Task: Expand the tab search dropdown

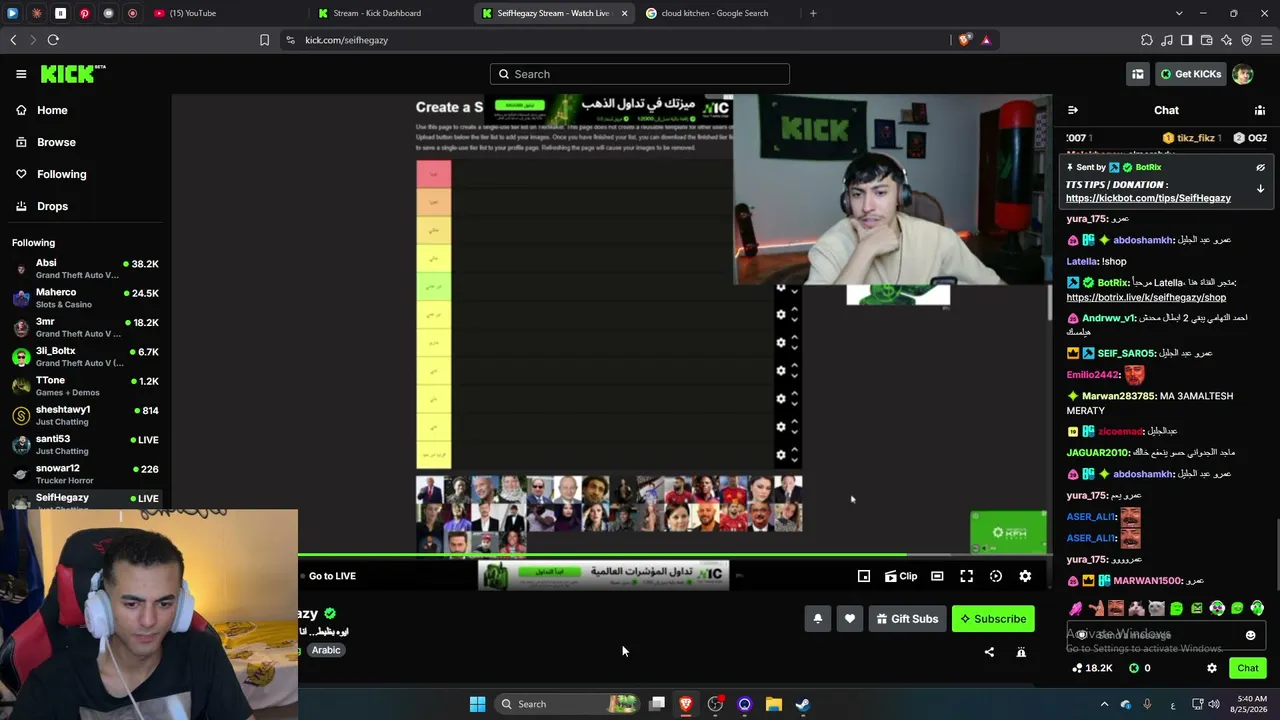Action: tap(1179, 13)
